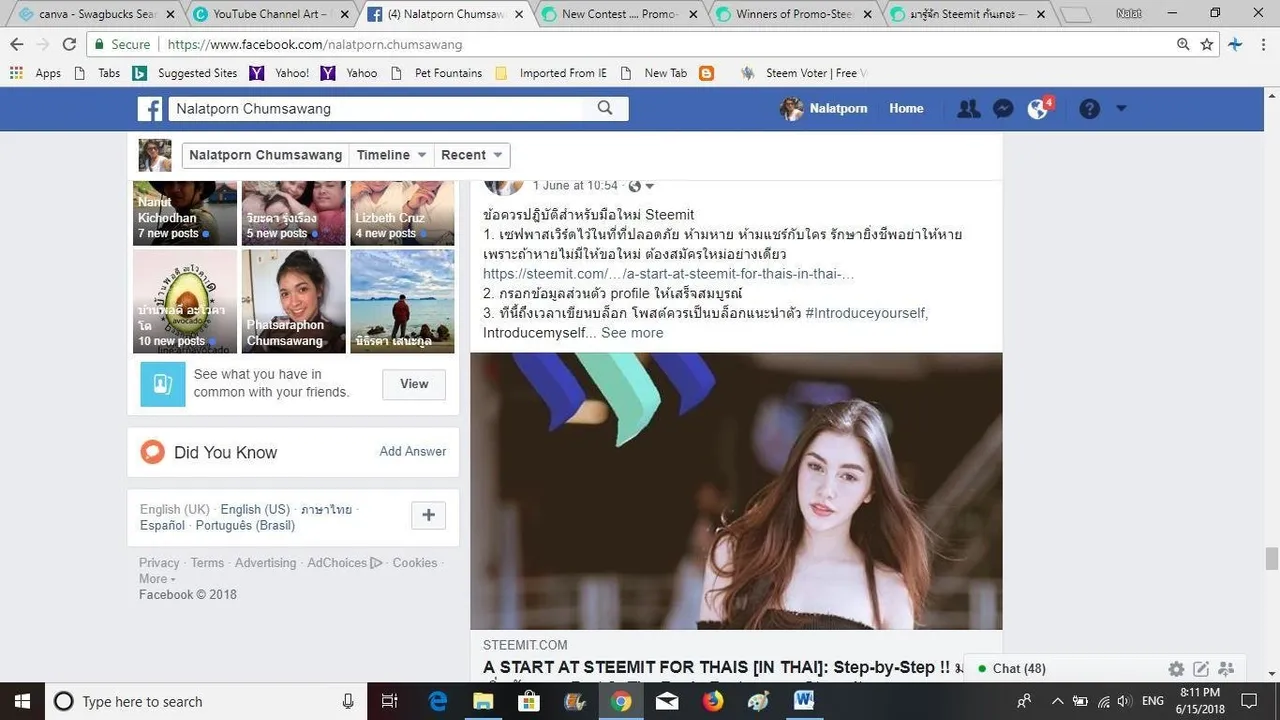Switch to the Winners of Promo-Steem tab

[794, 14]
